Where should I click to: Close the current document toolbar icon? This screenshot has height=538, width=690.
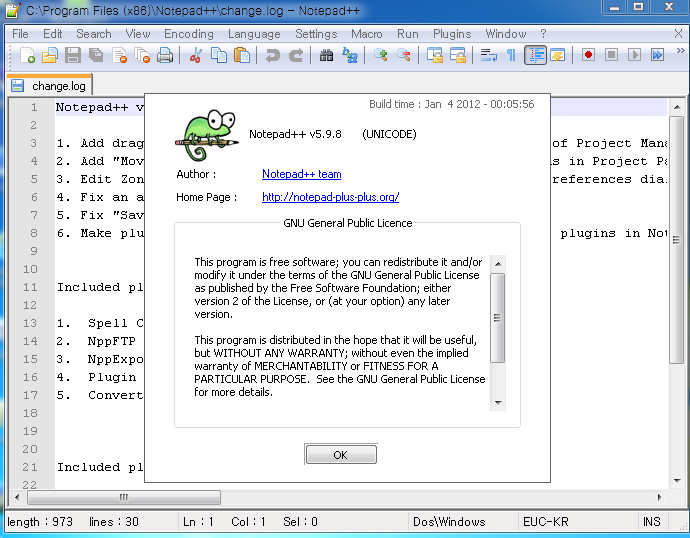click(119, 55)
